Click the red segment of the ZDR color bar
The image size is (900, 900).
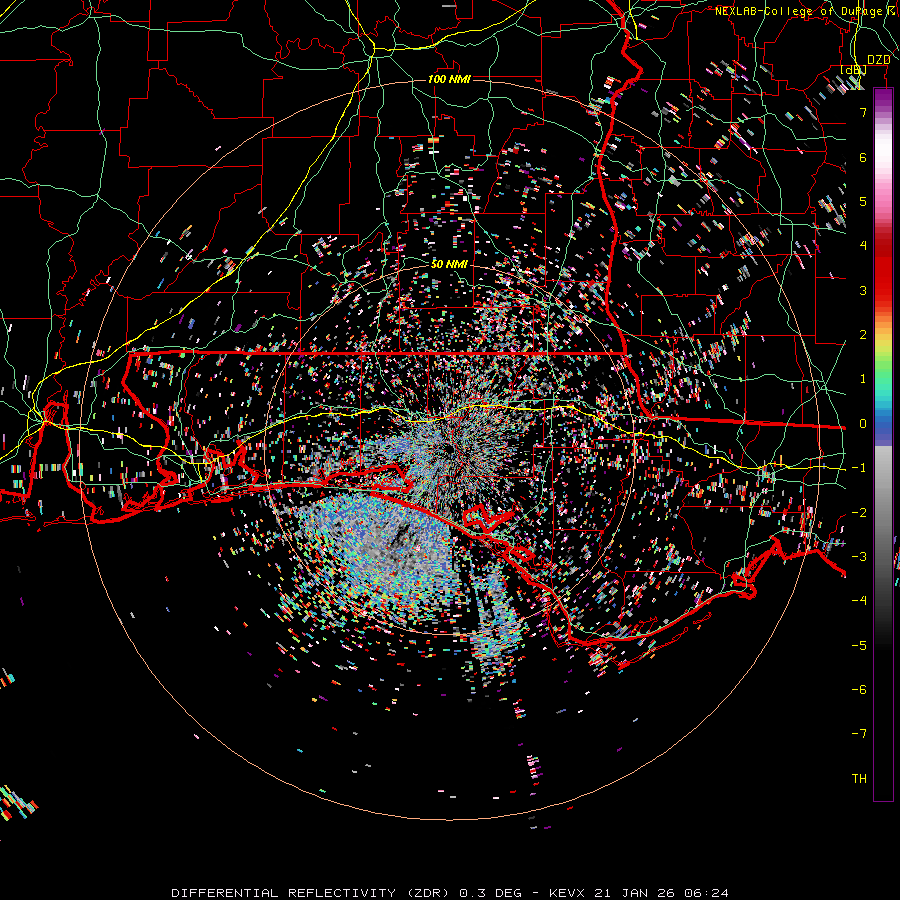click(x=883, y=269)
